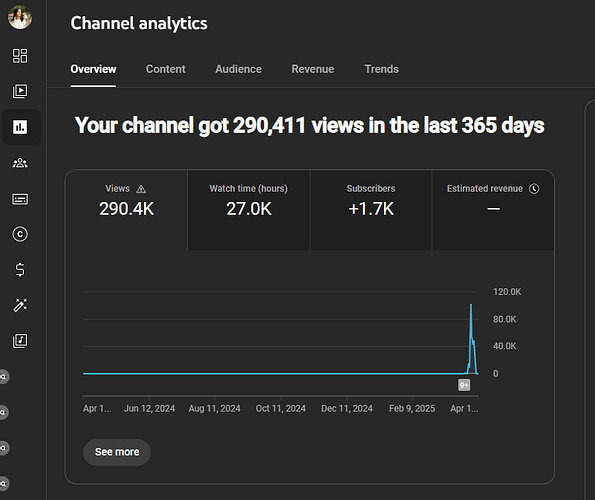Switch to the Revenue tab
Screen dimensions: 595x500
[313, 69]
